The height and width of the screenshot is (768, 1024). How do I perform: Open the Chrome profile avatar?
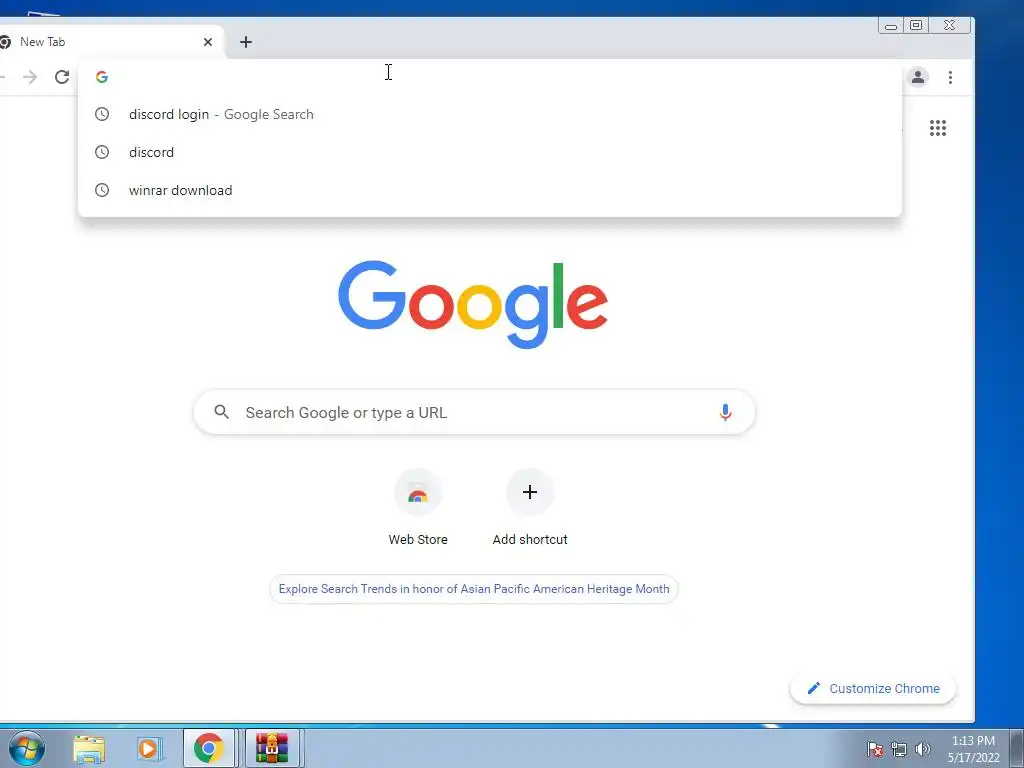(x=918, y=77)
